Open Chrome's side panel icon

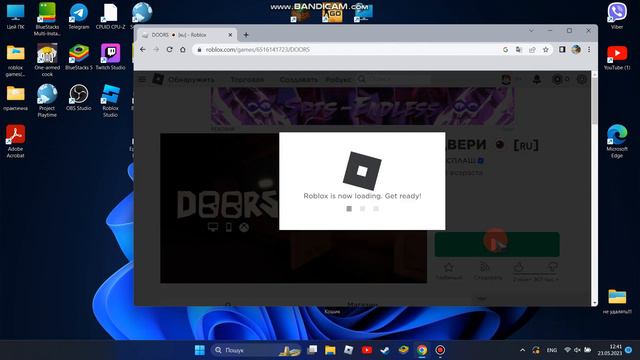coord(562,49)
